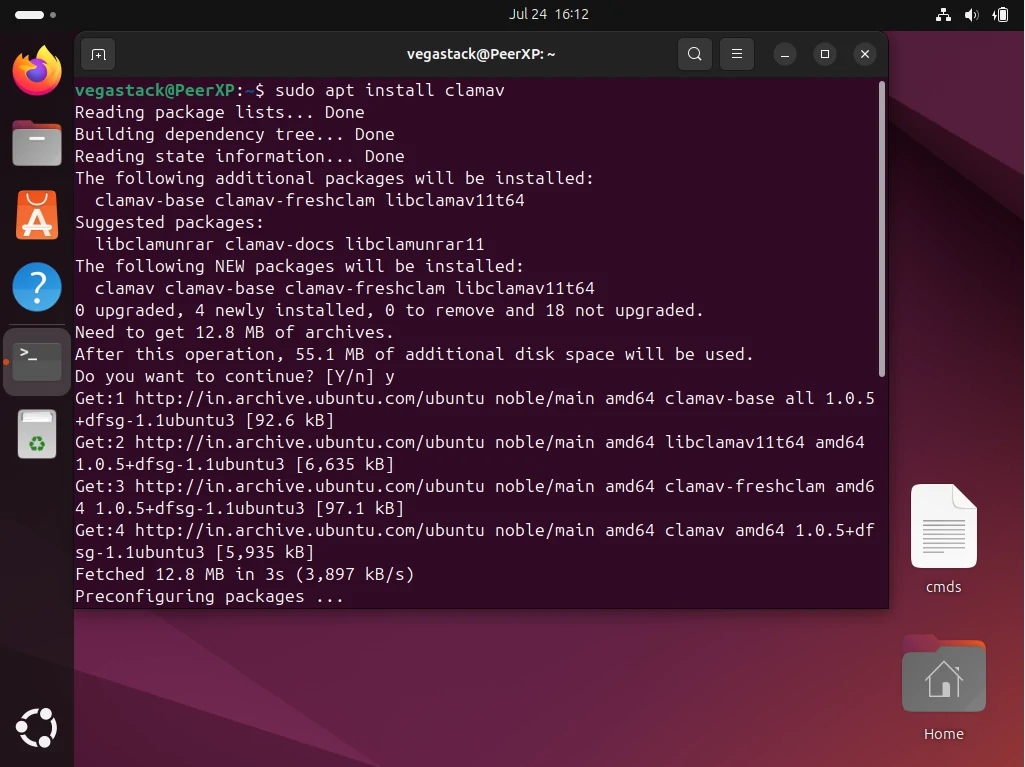
Task: Open the Help app from the dock
Action: [36, 287]
